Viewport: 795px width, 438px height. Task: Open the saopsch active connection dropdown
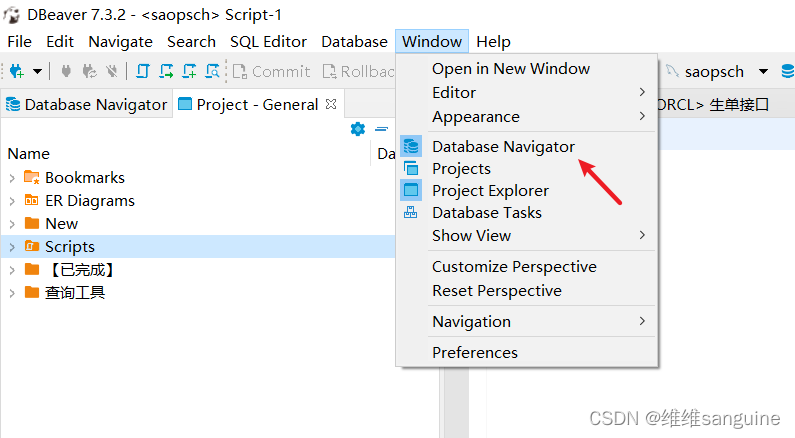click(x=763, y=71)
